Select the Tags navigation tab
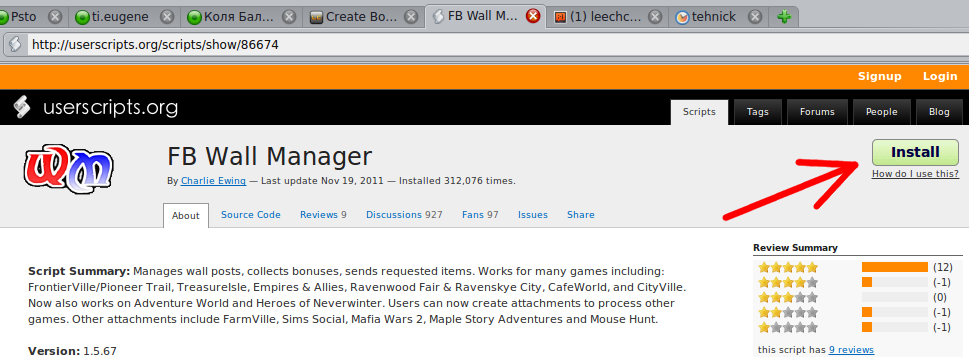The width and height of the screenshot is (969, 361). 757,112
